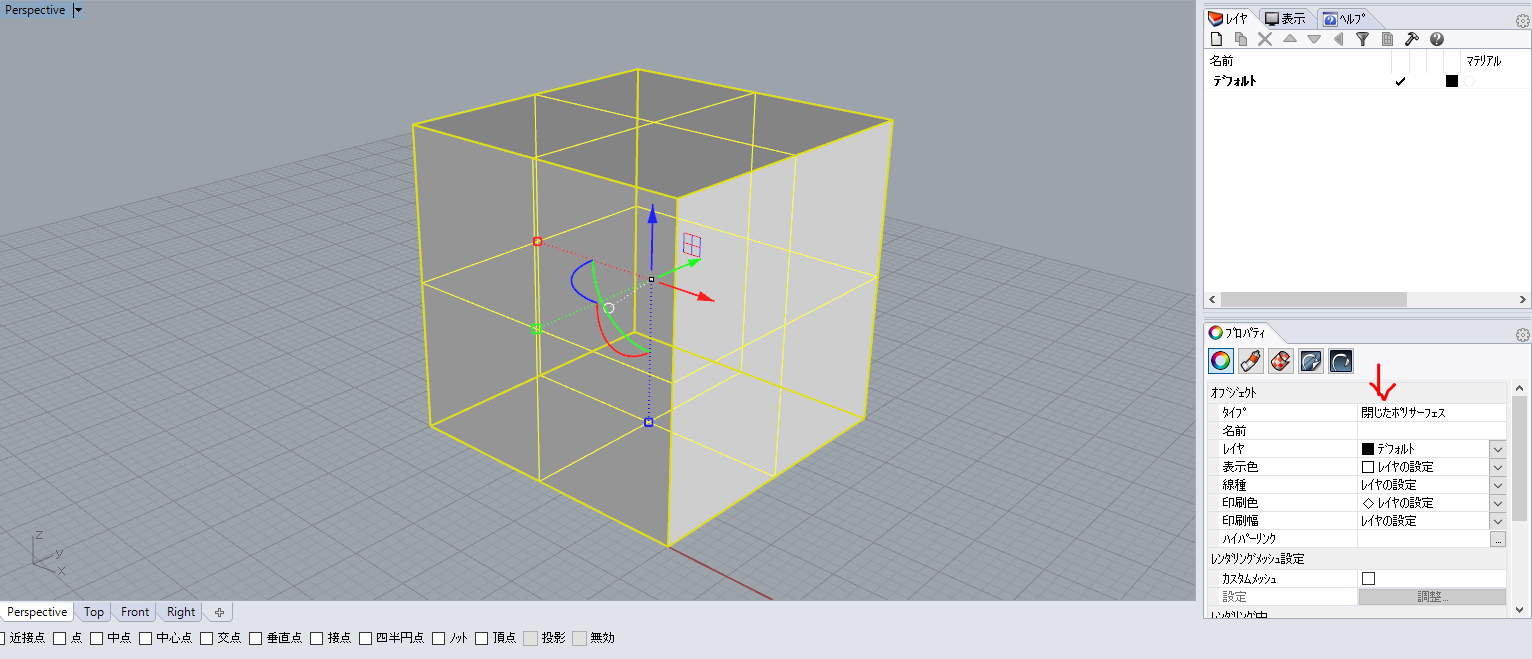Image resolution: width=1532 pixels, height=659 pixels.
Task: Click the gumball planar move grid handle
Action: [x=692, y=244]
